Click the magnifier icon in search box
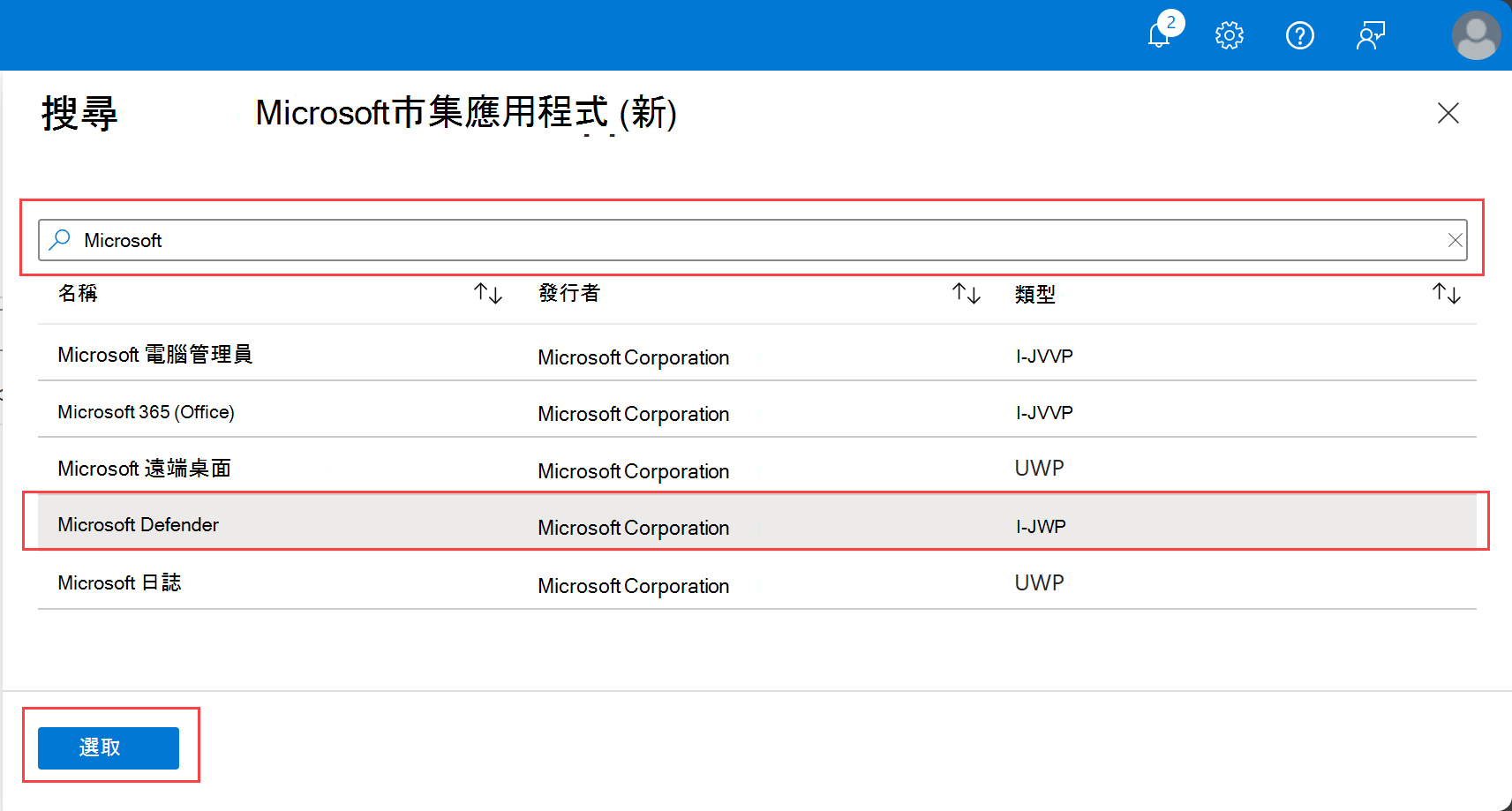 60,240
